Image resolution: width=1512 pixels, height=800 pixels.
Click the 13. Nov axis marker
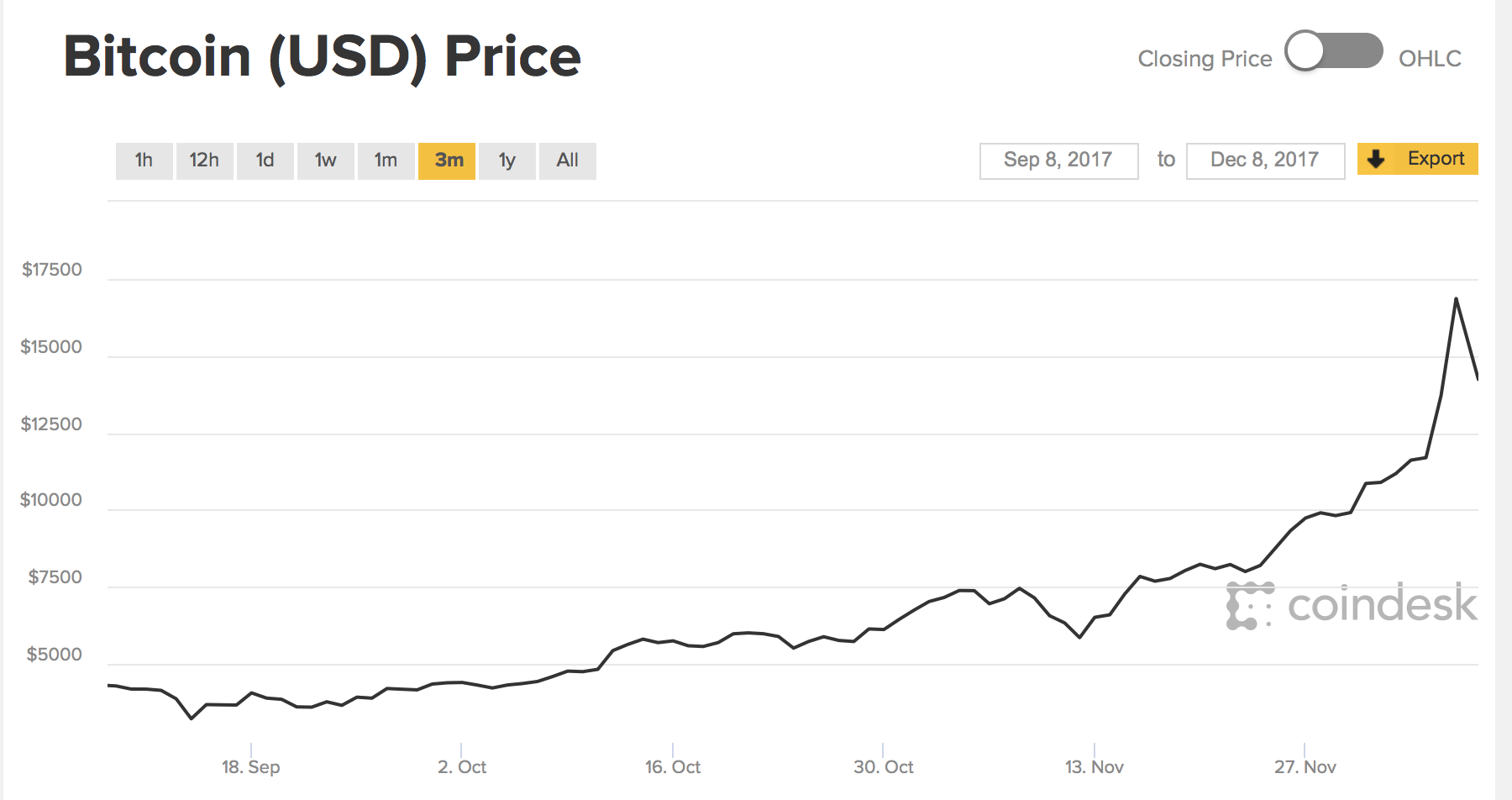[1094, 766]
